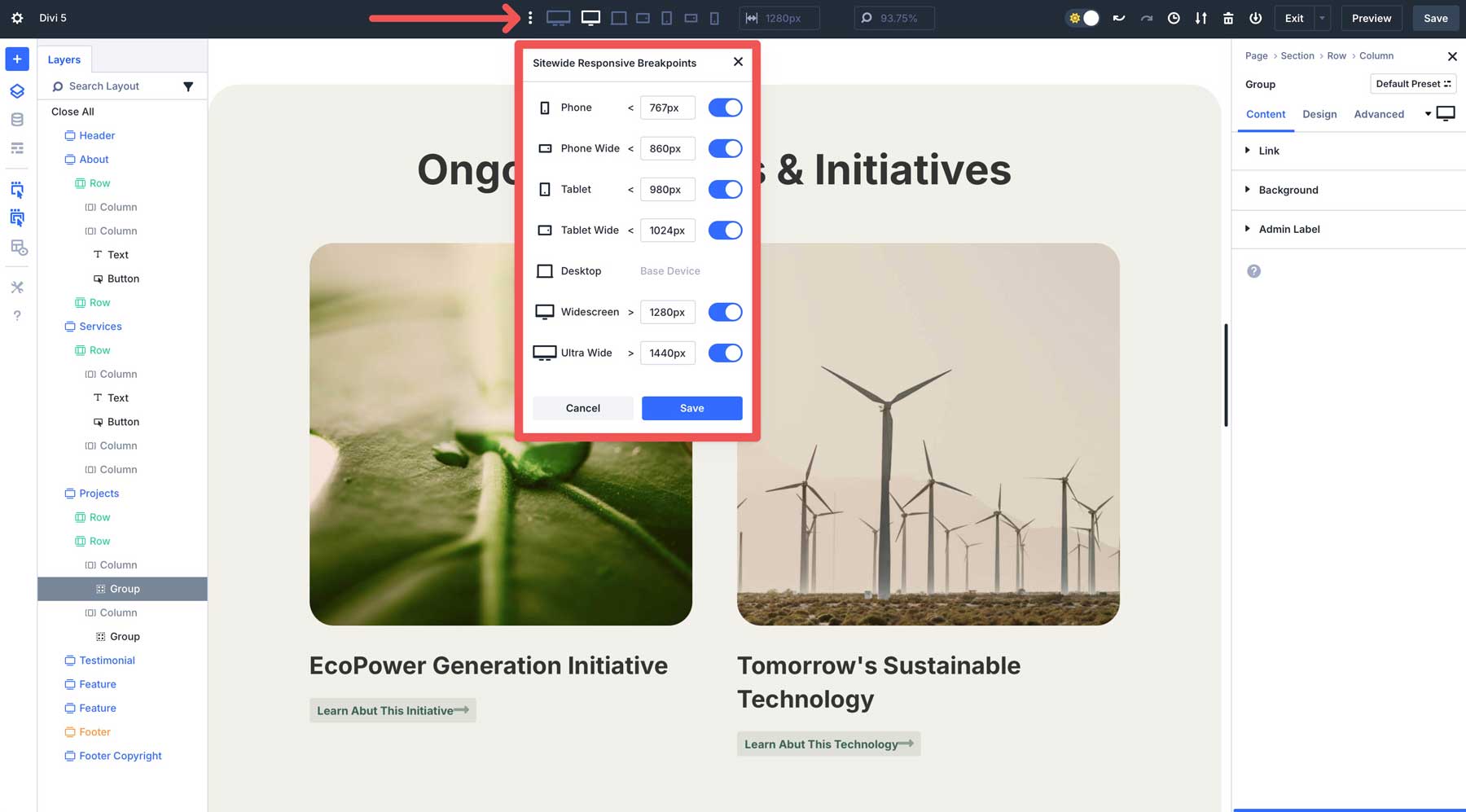Click the 93.75% zoom field
1466x812 pixels.
pos(894,18)
